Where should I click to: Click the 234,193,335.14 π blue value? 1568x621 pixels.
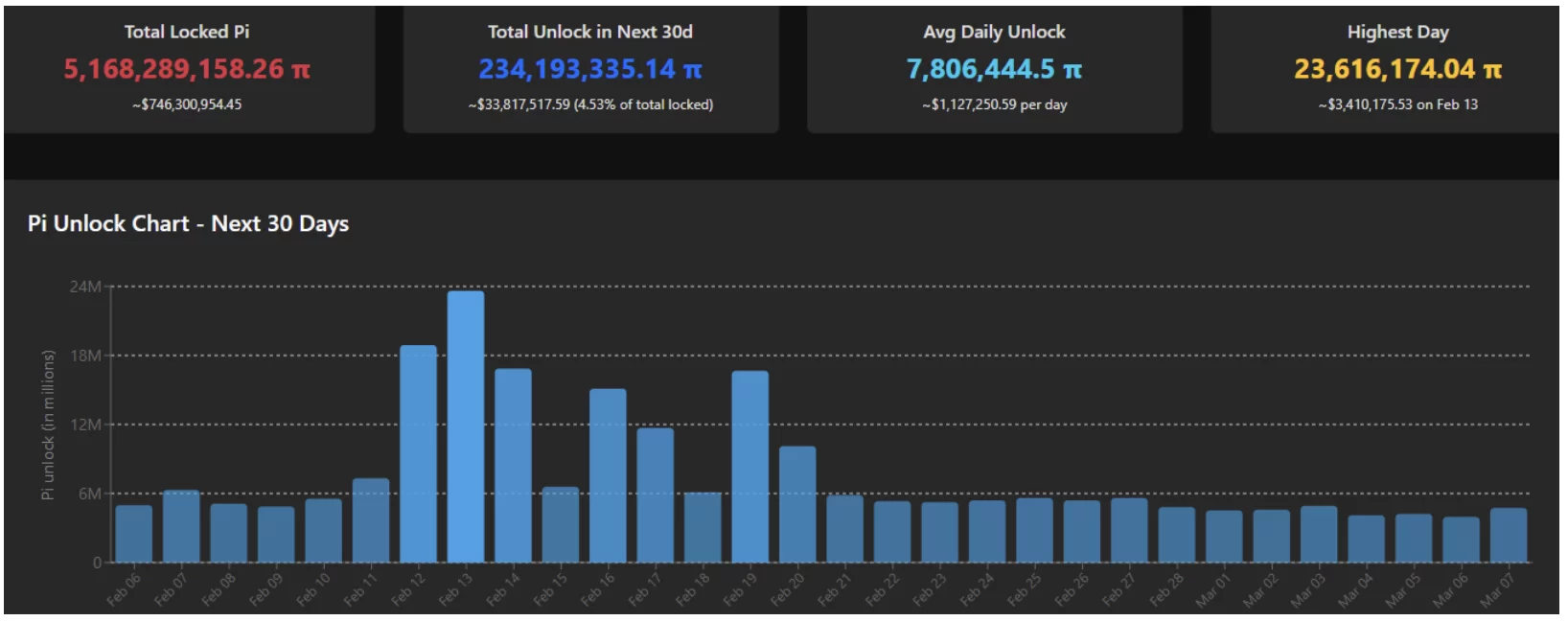(589, 69)
